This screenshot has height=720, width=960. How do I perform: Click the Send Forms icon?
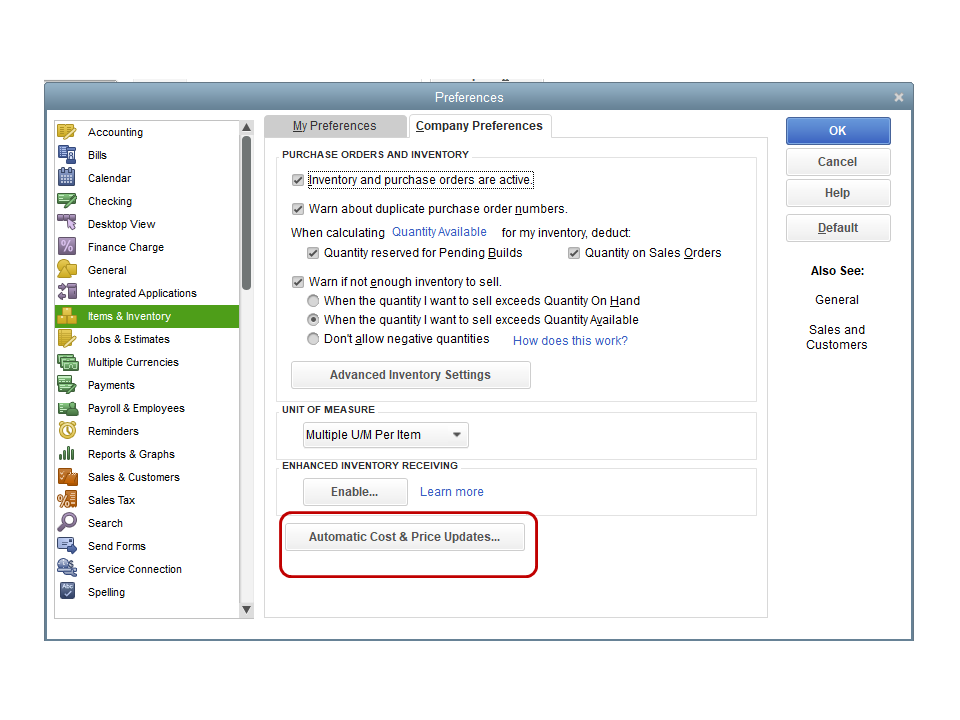(x=67, y=546)
